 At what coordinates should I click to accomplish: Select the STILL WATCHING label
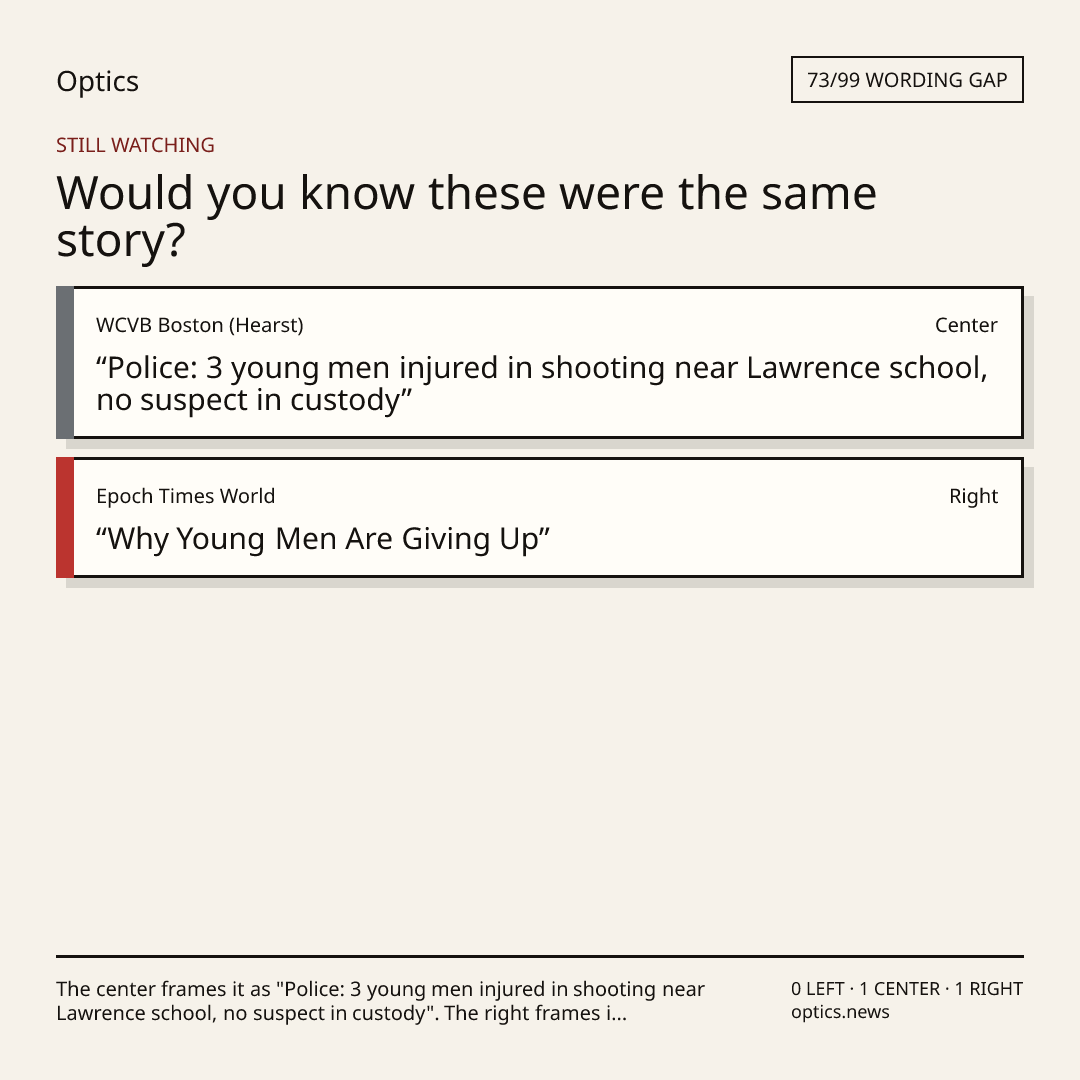pyautogui.click(x=135, y=145)
